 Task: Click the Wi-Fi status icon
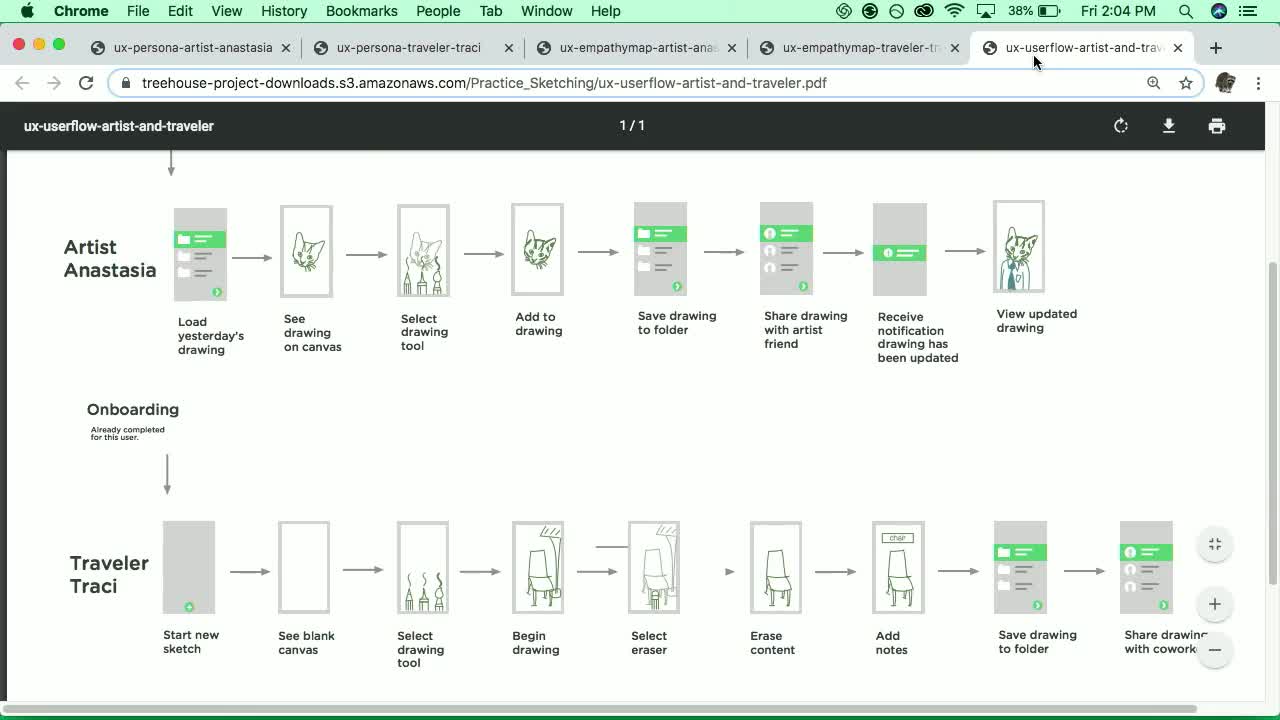coord(955,11)
